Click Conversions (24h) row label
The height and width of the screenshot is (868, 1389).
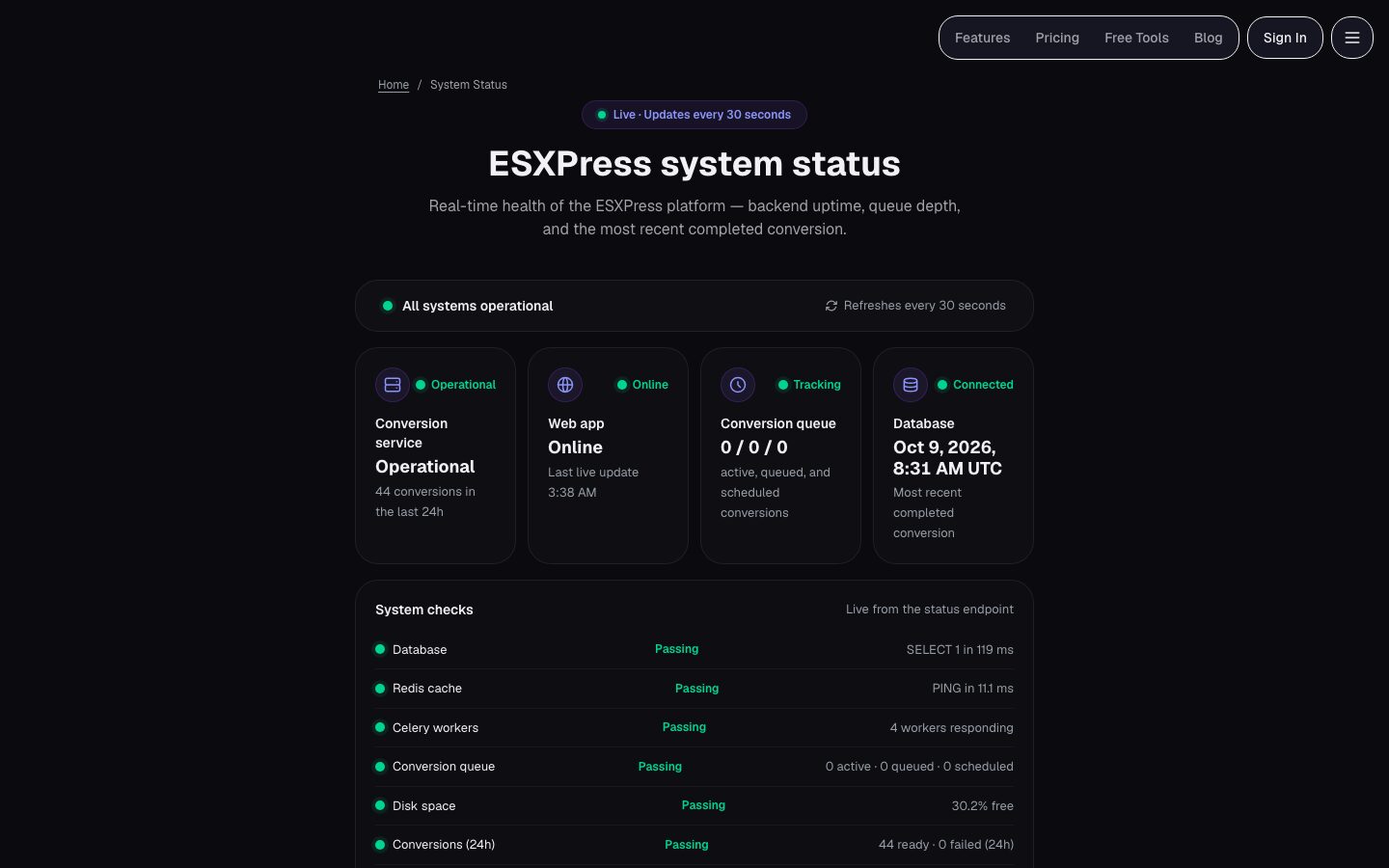tap(444, 845)
